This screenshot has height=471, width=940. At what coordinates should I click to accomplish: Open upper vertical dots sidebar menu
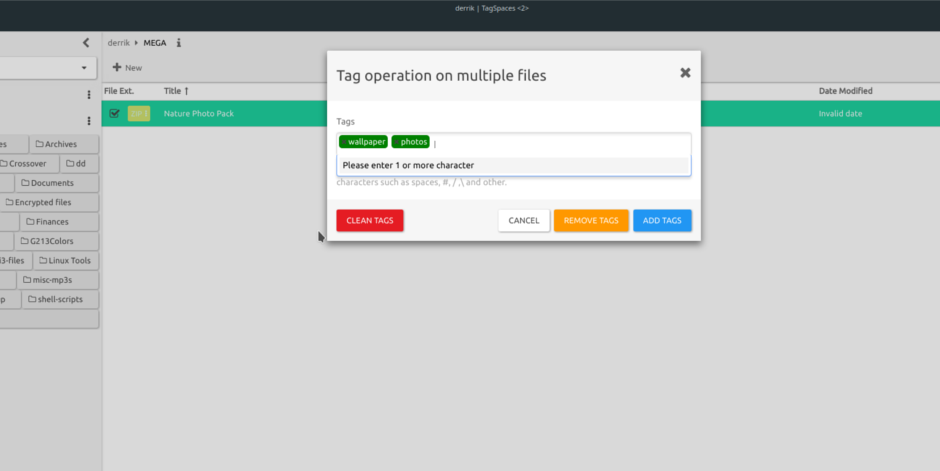(89, 95)
